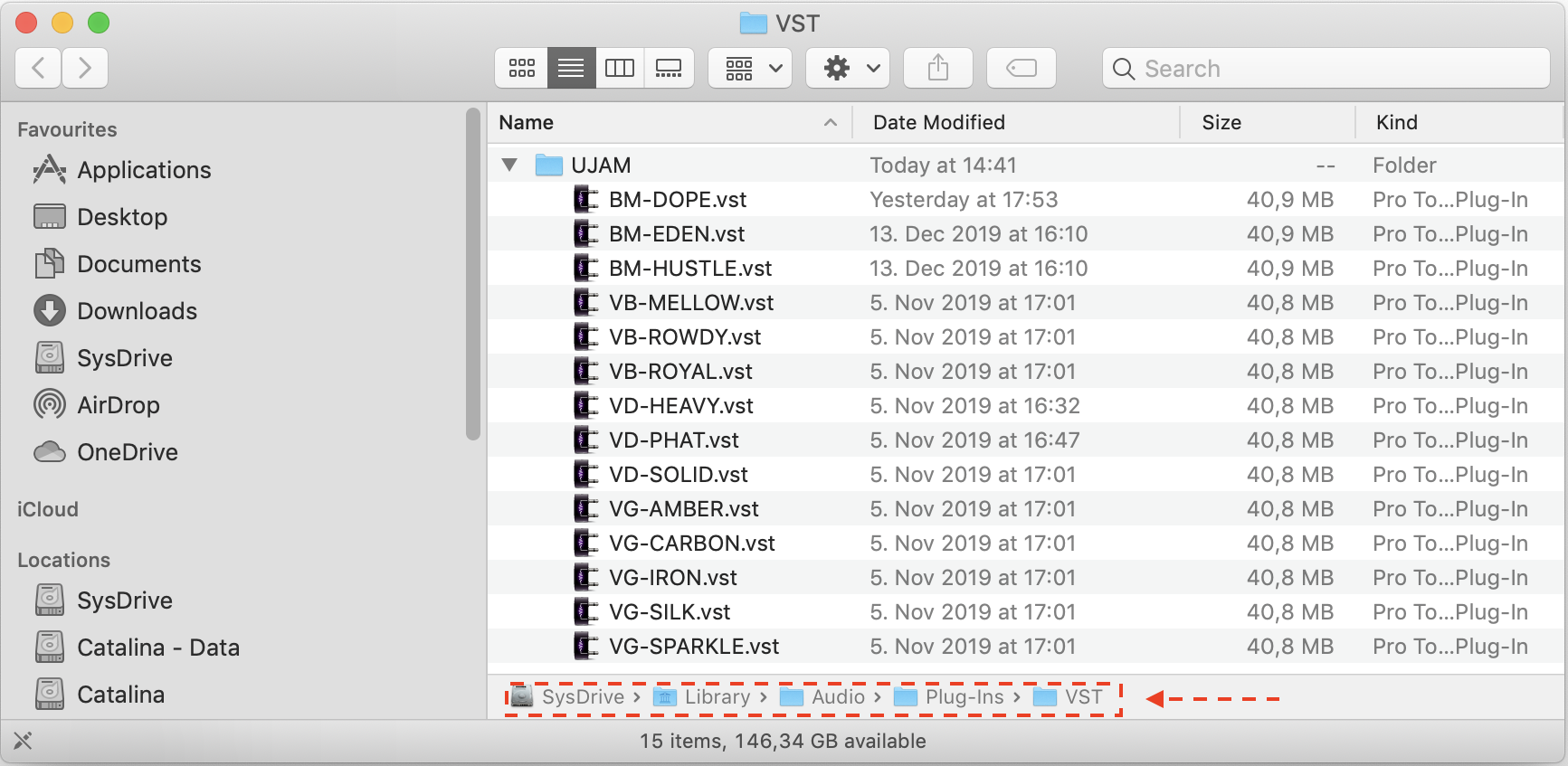Select the Catalina volume in the sidebar

99,695
